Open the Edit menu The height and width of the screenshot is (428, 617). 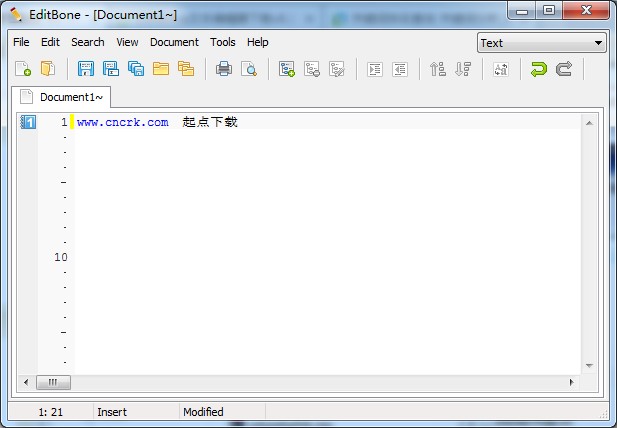click(x=50, y=42)
